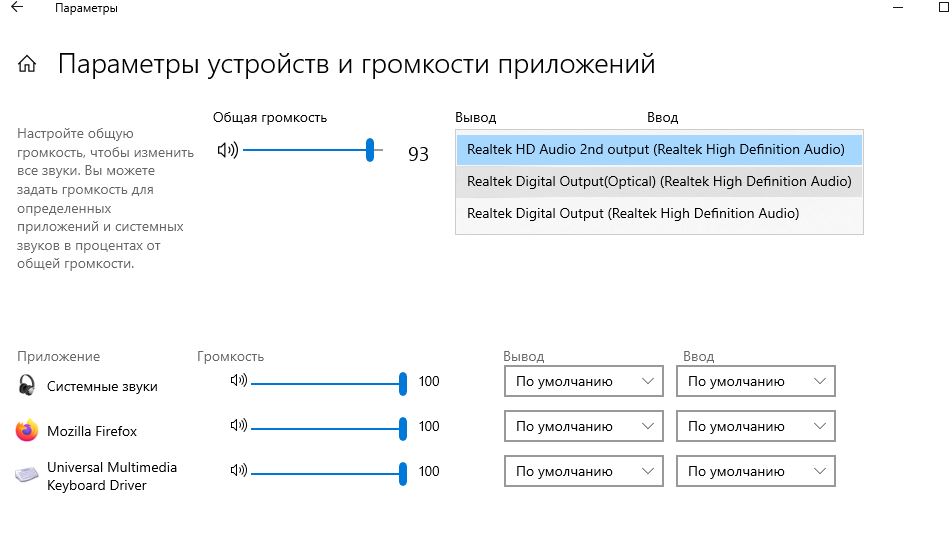Select Realtek HD Audio 2nd output
Viewport: 952px width, 535px height.
tap(656, 150)
